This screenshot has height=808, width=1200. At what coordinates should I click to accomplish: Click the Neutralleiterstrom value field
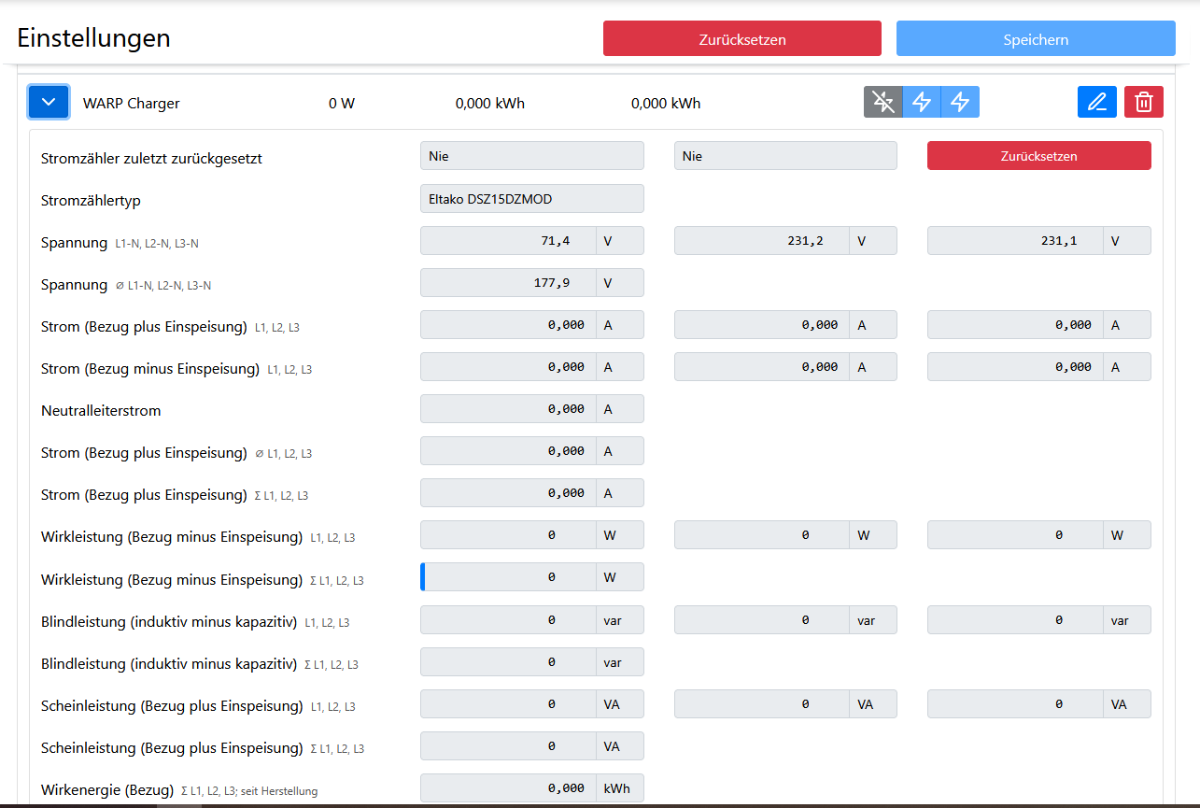(x=508, y=409)
